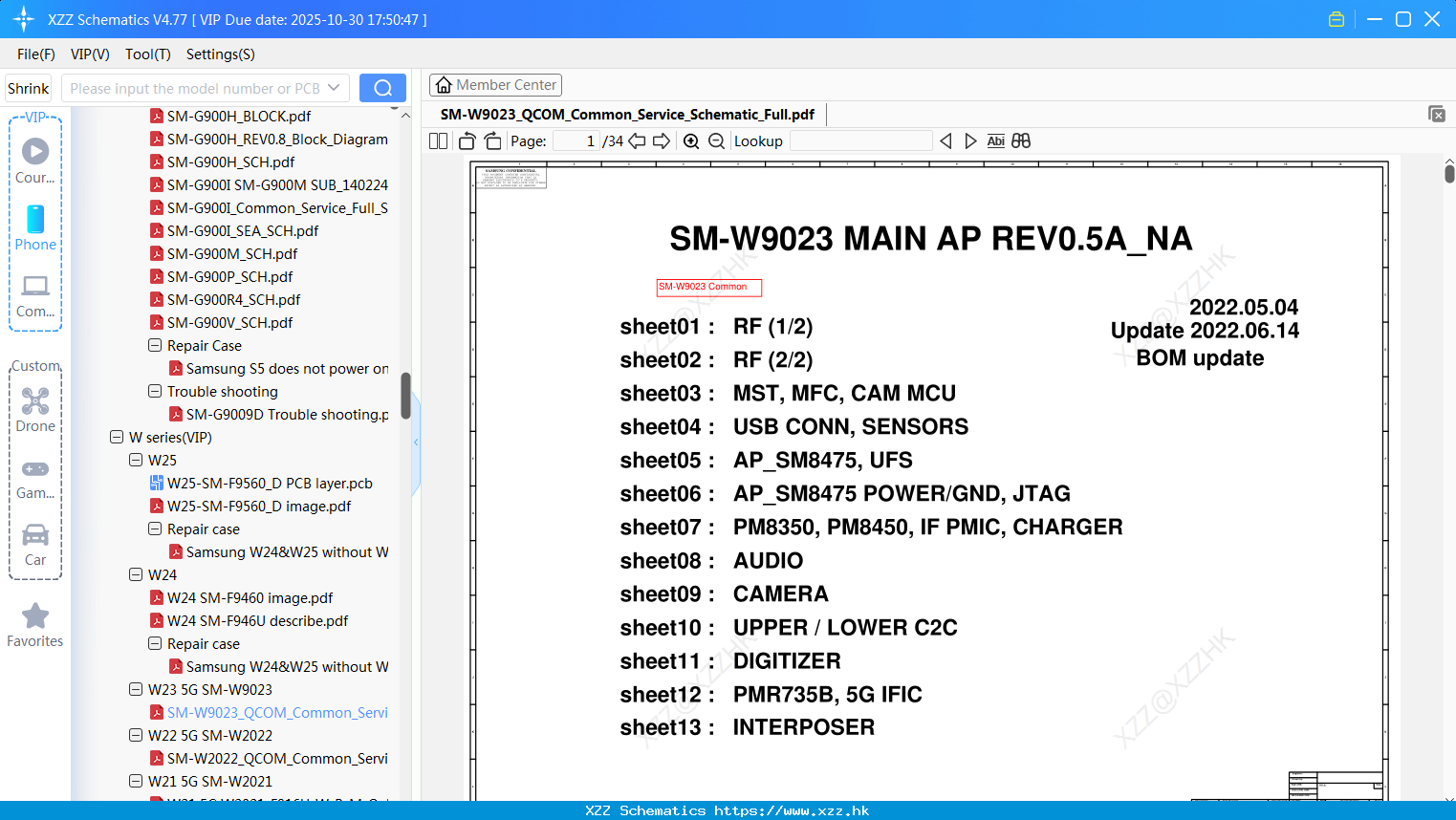
Task: Click the document vertical scrollbar thumb
Action: 1449,173
